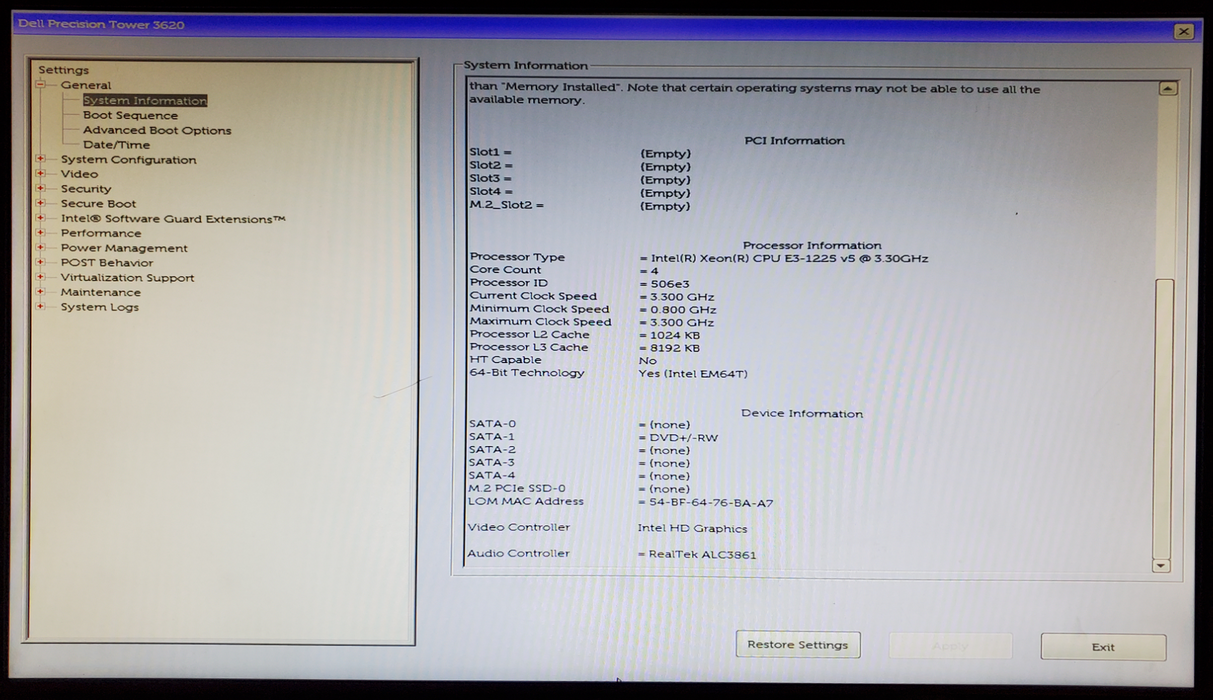The image size is (1213, 700).
Task: Select the System Configuration label
Action: pos(128,159)
